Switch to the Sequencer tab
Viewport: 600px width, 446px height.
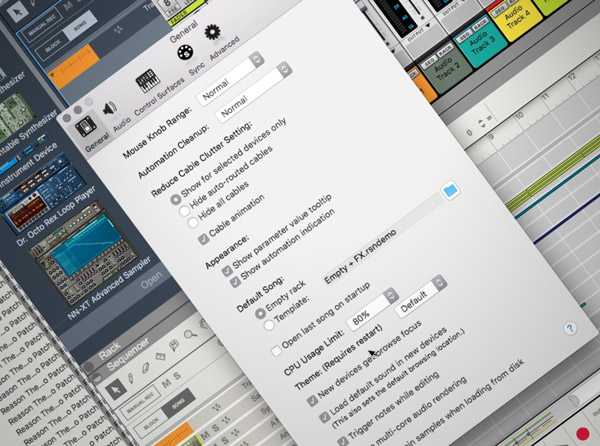click(x=128, y=355)
